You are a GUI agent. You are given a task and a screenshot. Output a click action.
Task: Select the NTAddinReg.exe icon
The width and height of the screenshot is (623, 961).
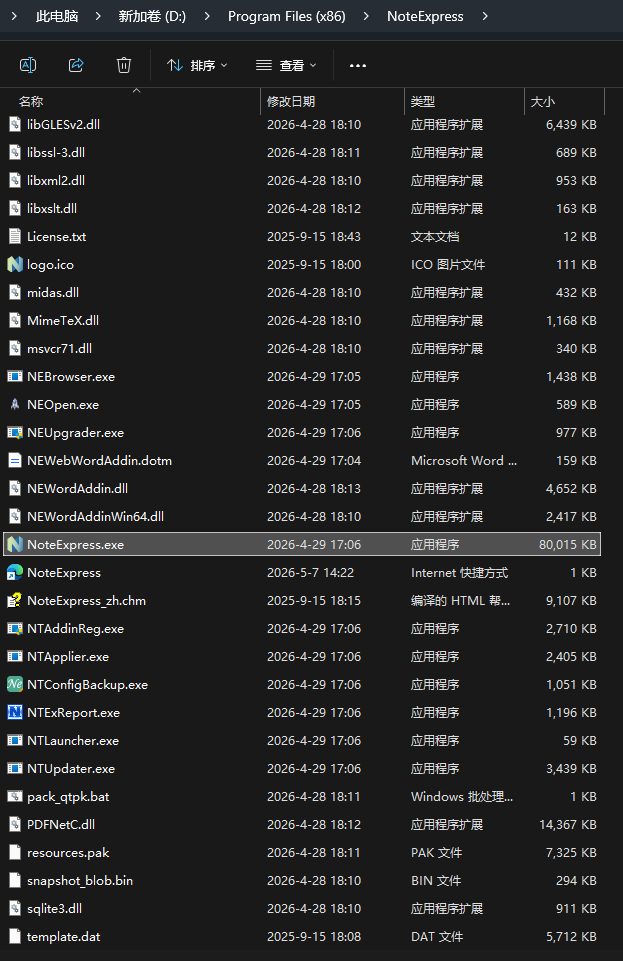pyautogui.click(x=15, y=629)
